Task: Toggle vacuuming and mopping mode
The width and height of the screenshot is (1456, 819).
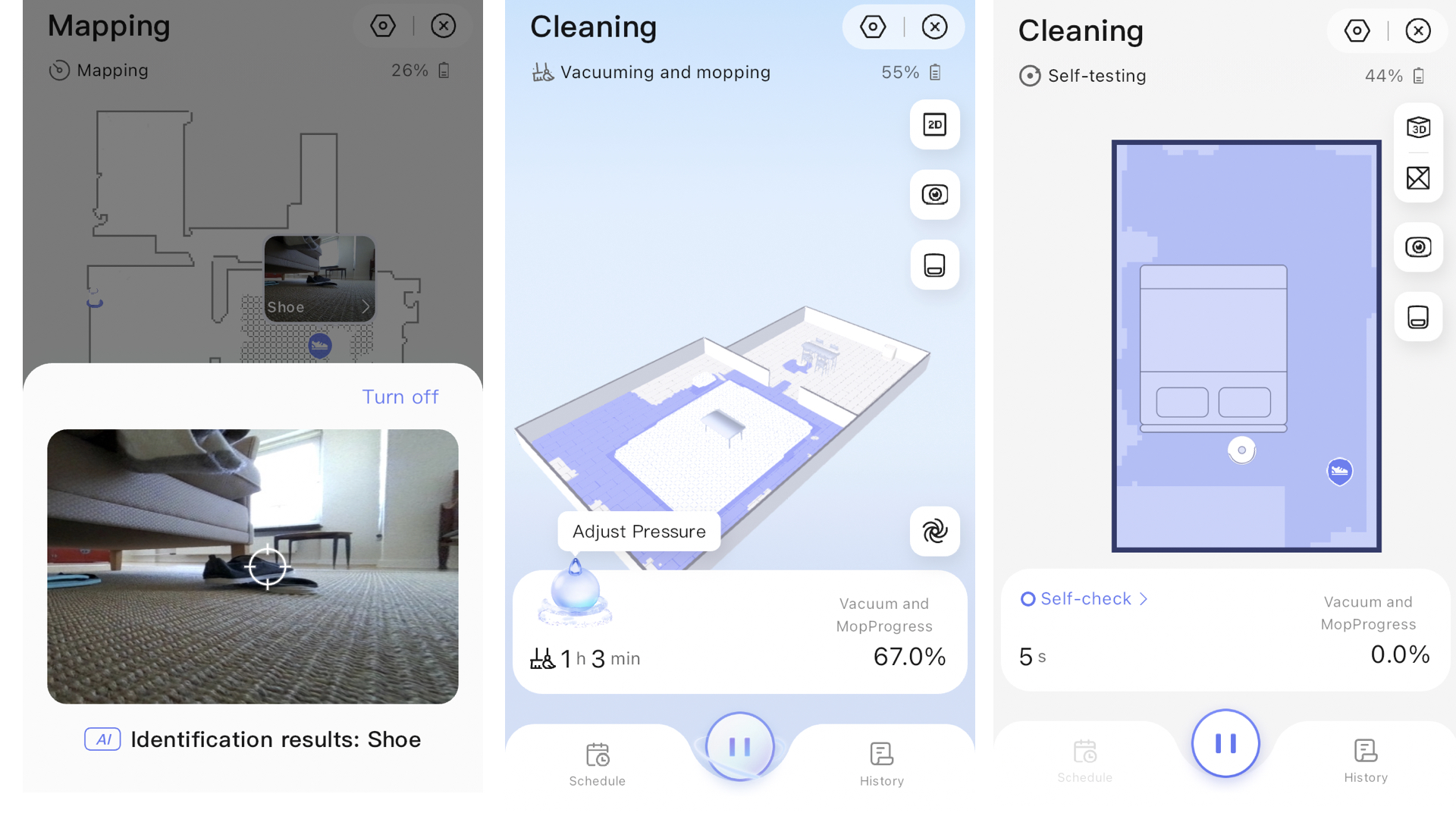Action: tap(649, 72)
